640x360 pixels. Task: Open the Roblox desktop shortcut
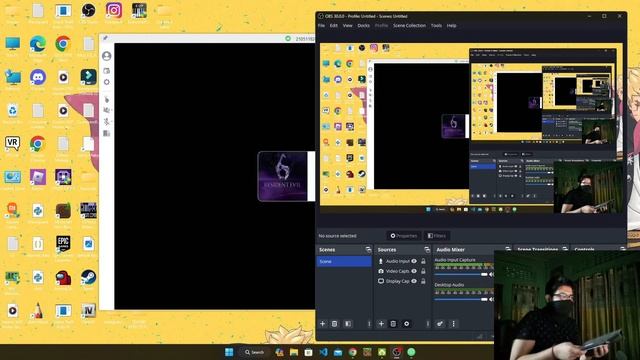38,177
